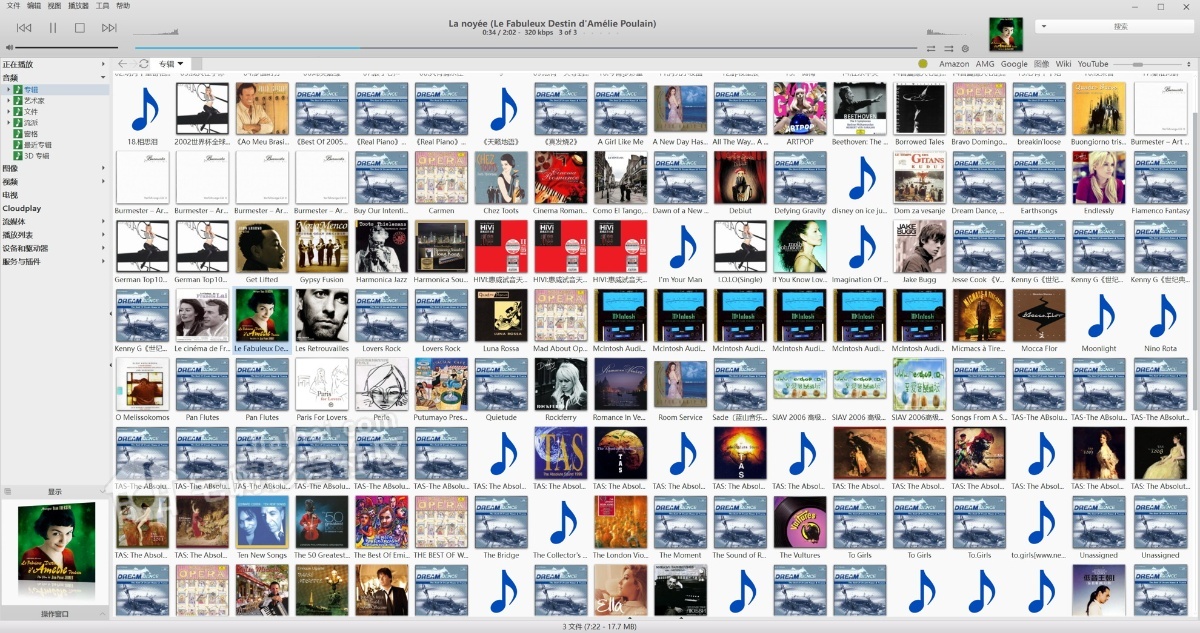
Task: Select the I'm Your Man note icon
Action: (681, 247)
